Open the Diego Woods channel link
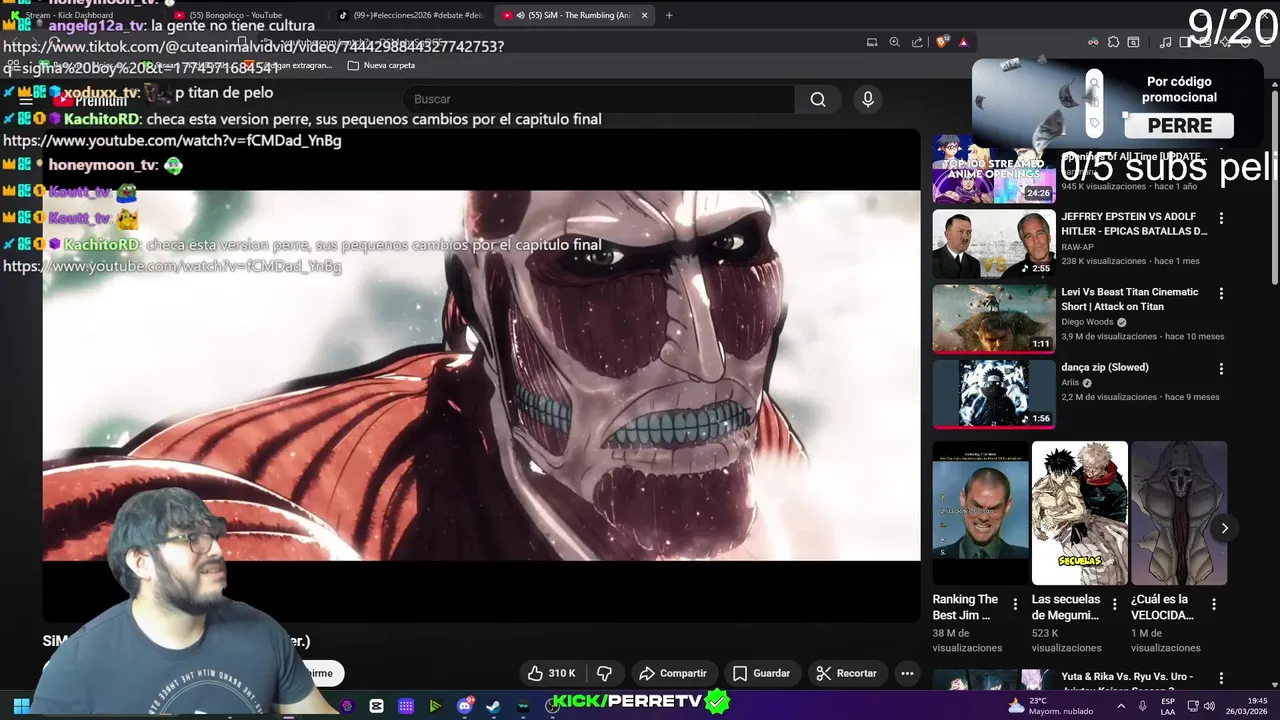1280x720 pixels. coord(1087,322)
